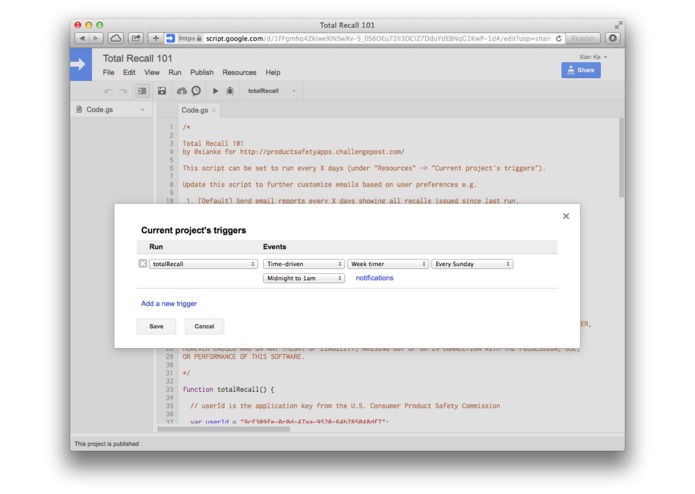The image size is (695, 494).
Task: Click the "Current project's triggers" dialog heading
Action: (193, 230)
